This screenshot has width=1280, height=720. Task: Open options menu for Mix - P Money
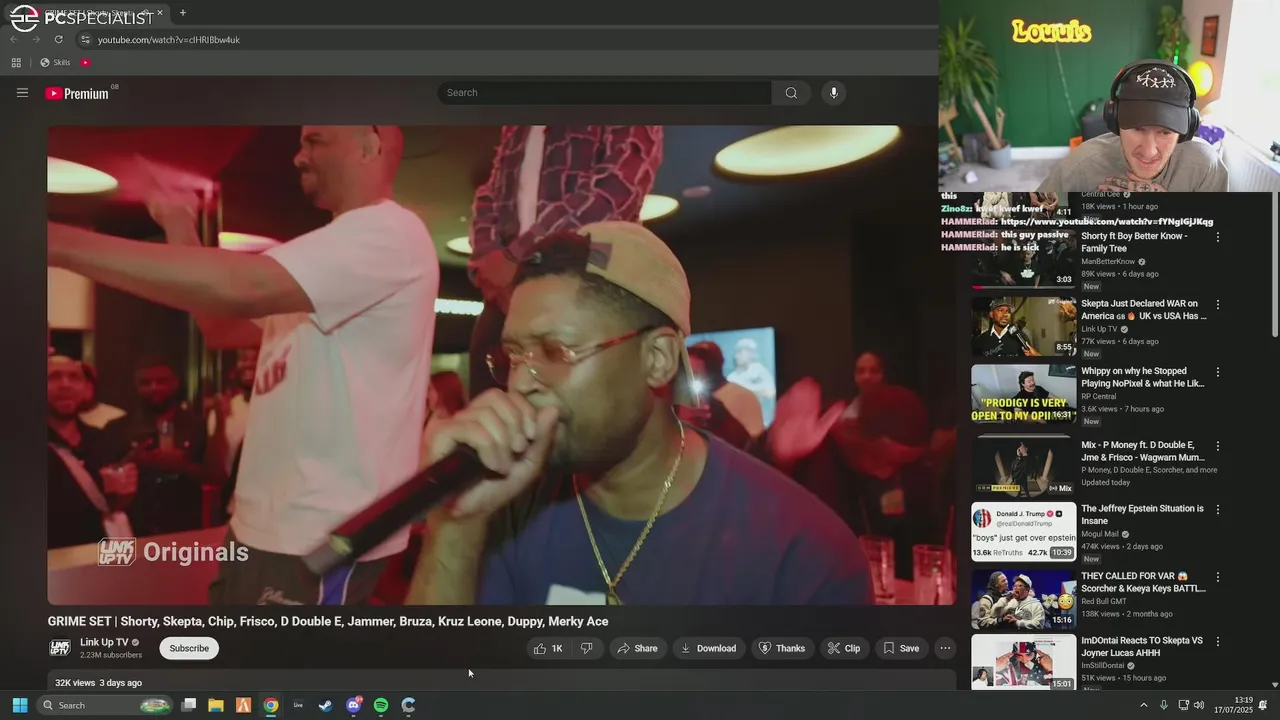(1218, 446)
